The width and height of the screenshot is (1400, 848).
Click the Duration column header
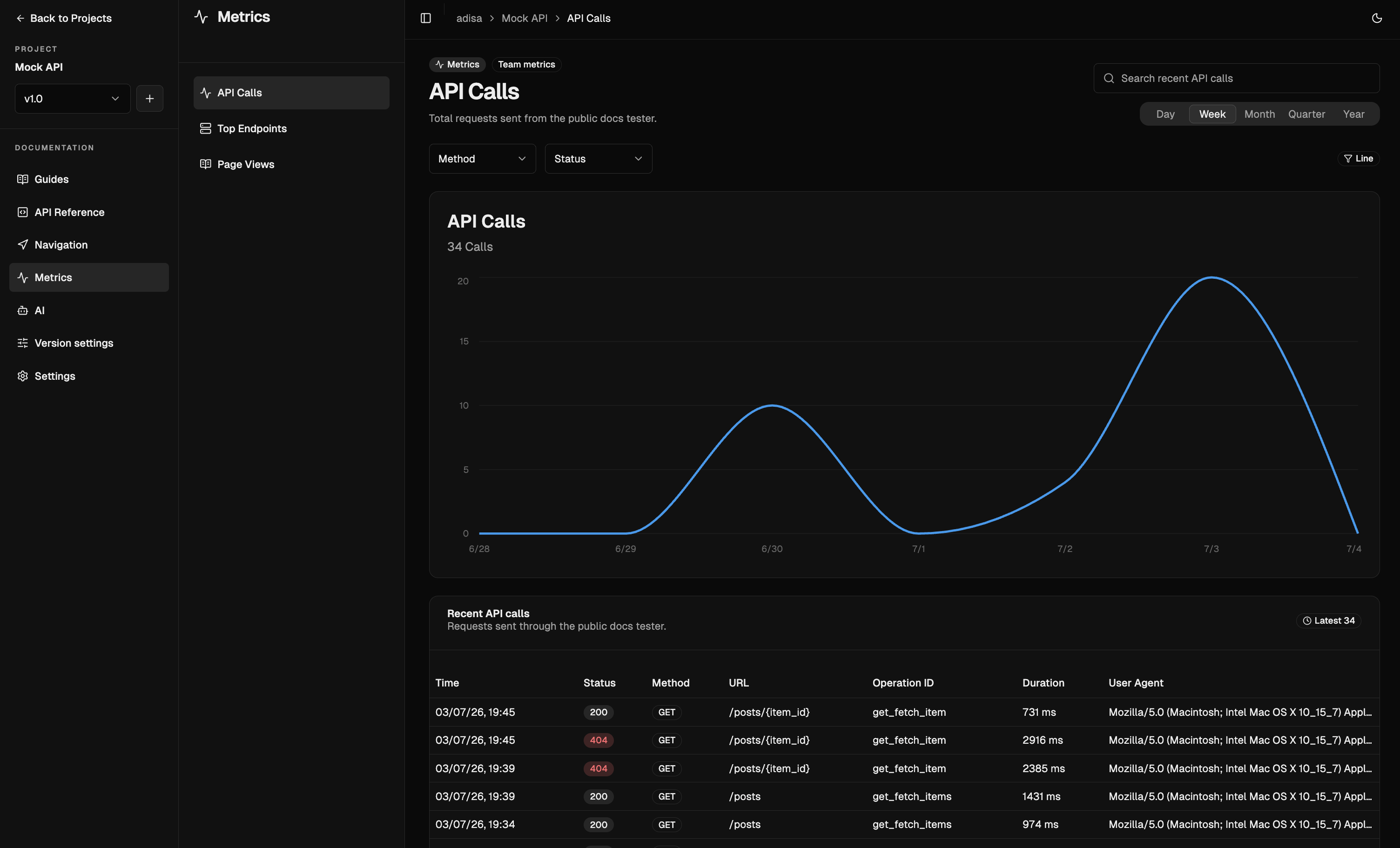click(x=1043, y=683)
